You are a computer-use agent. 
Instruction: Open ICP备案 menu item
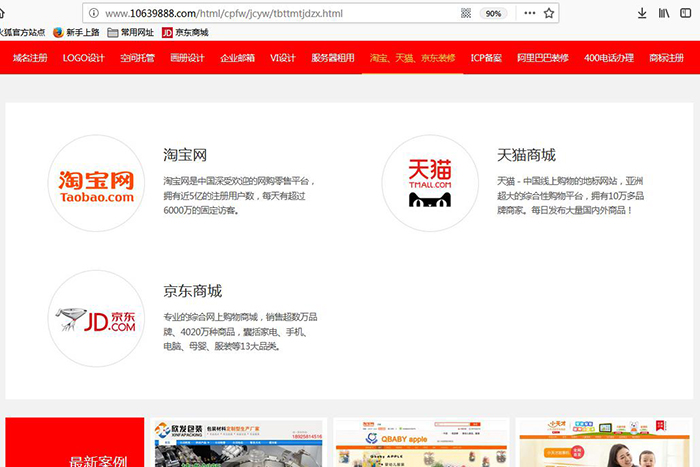coord(486,58)
